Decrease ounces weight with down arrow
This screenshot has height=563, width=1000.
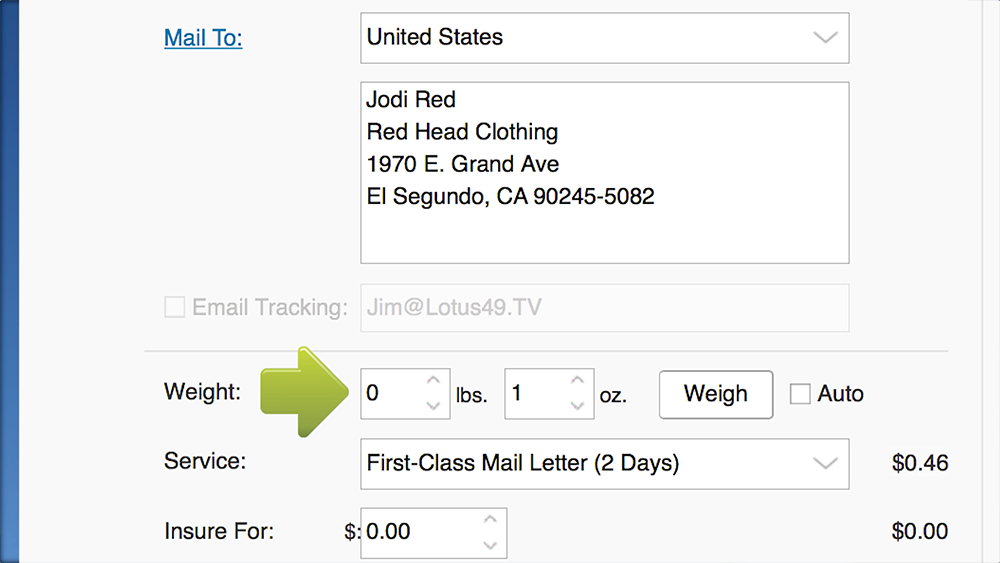[x=577, y=406]
